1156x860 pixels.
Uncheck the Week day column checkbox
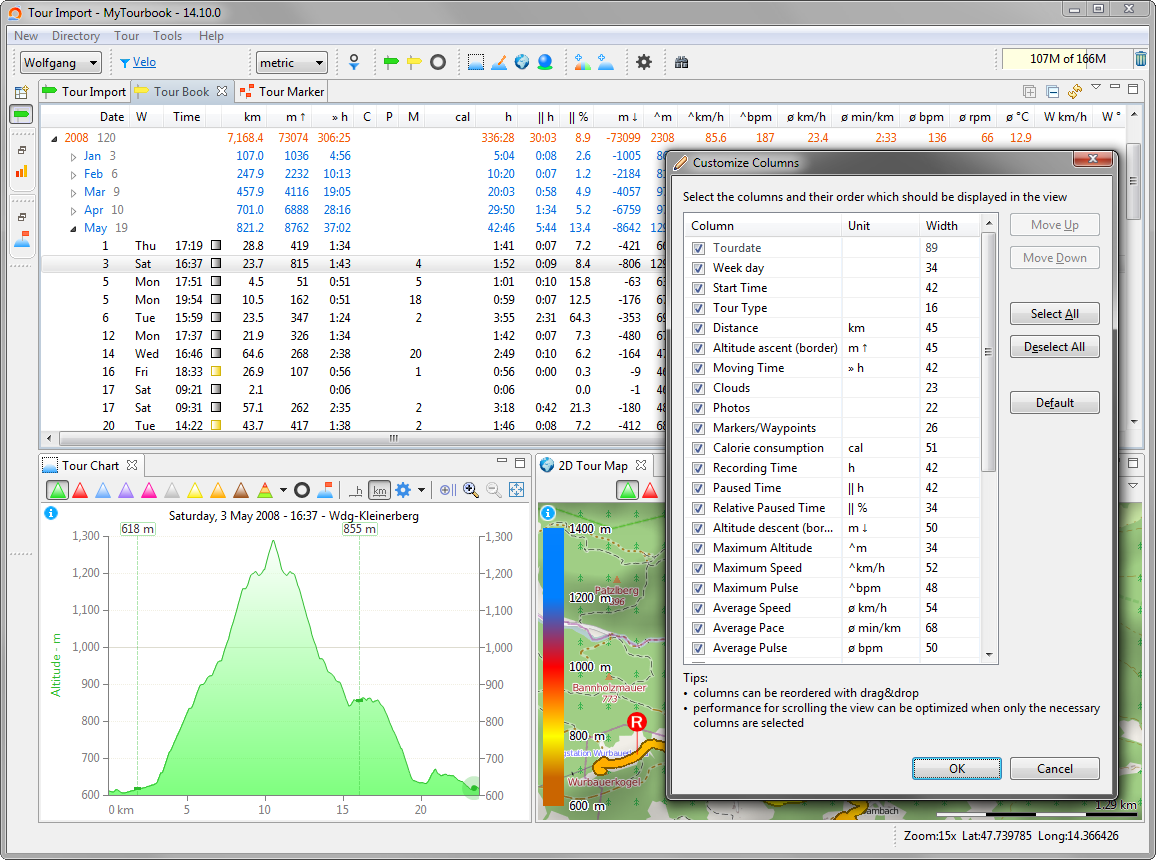pos(698,268)
